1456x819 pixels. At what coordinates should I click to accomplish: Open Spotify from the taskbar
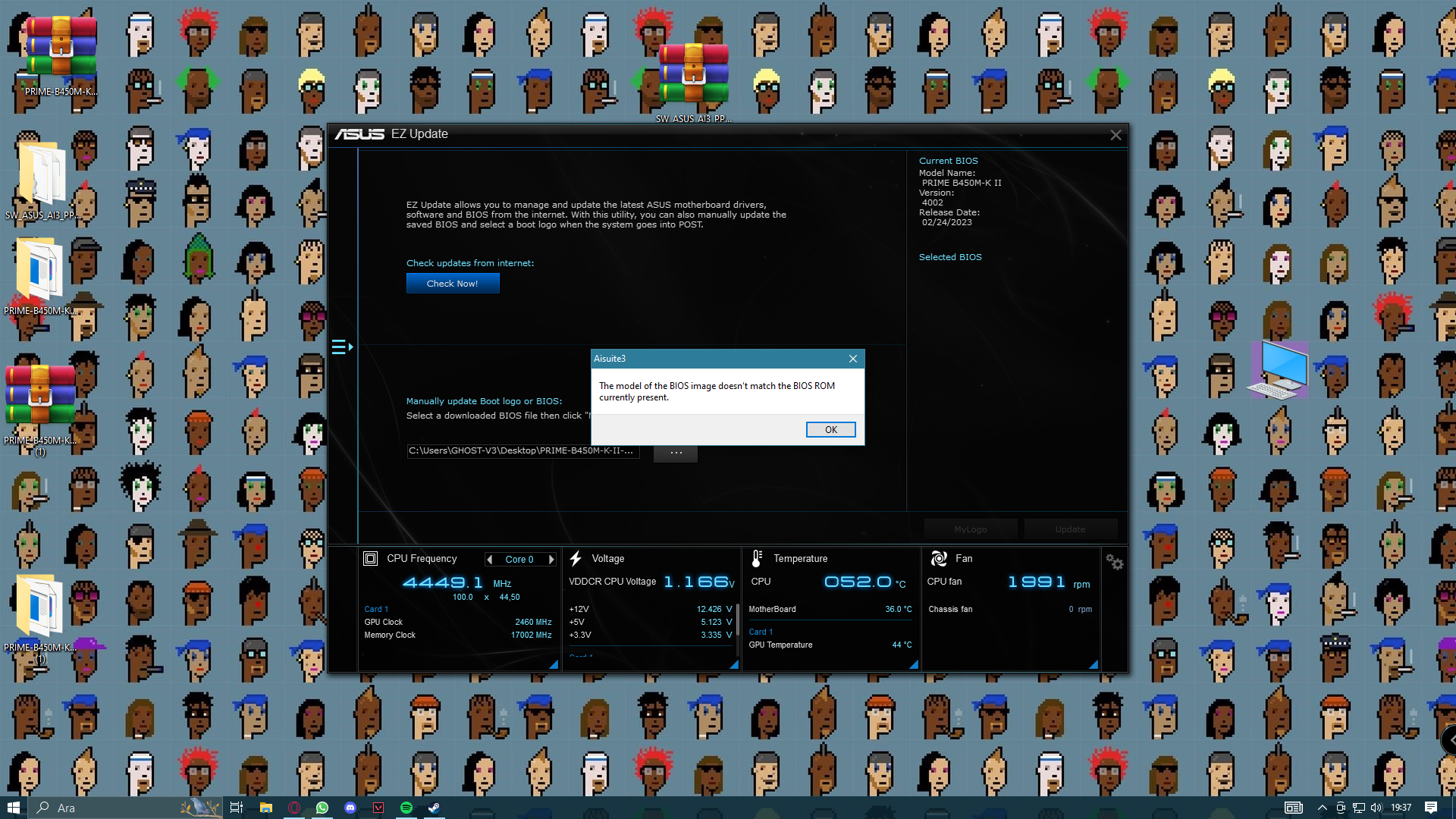406,808
